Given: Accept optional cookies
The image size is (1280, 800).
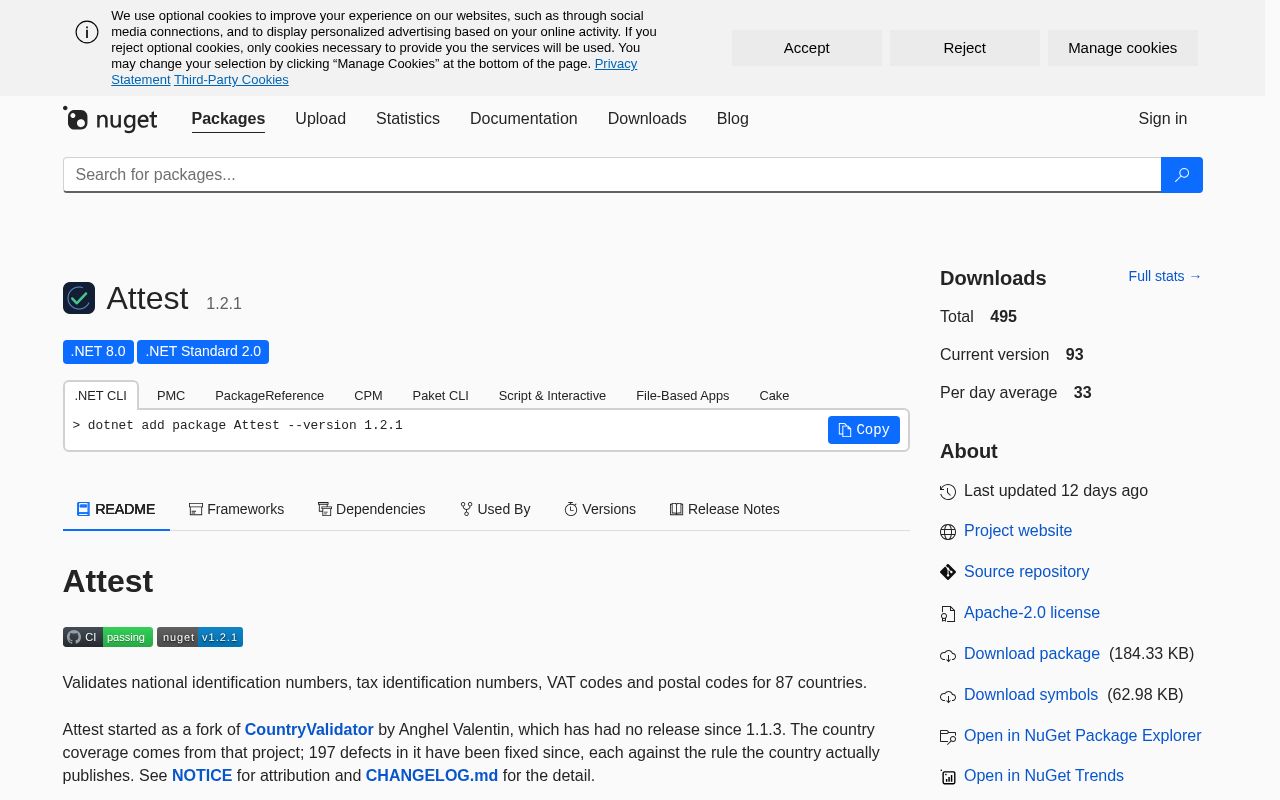Looking at the screenshot, I should 807,48.
